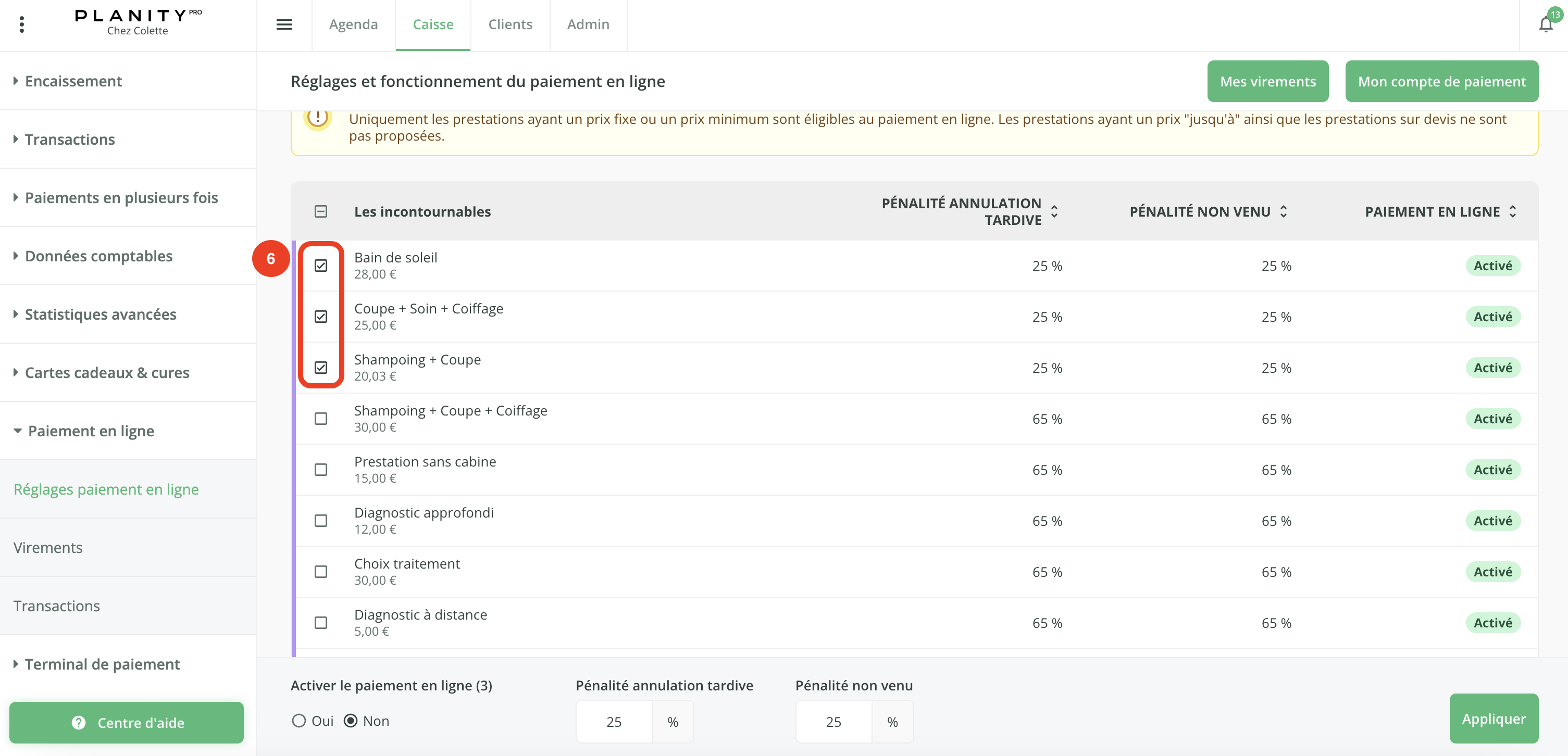The width and height of the screenshot is (1568, 756).
Task: Open the Clients tab
Action: coord(510,24)
